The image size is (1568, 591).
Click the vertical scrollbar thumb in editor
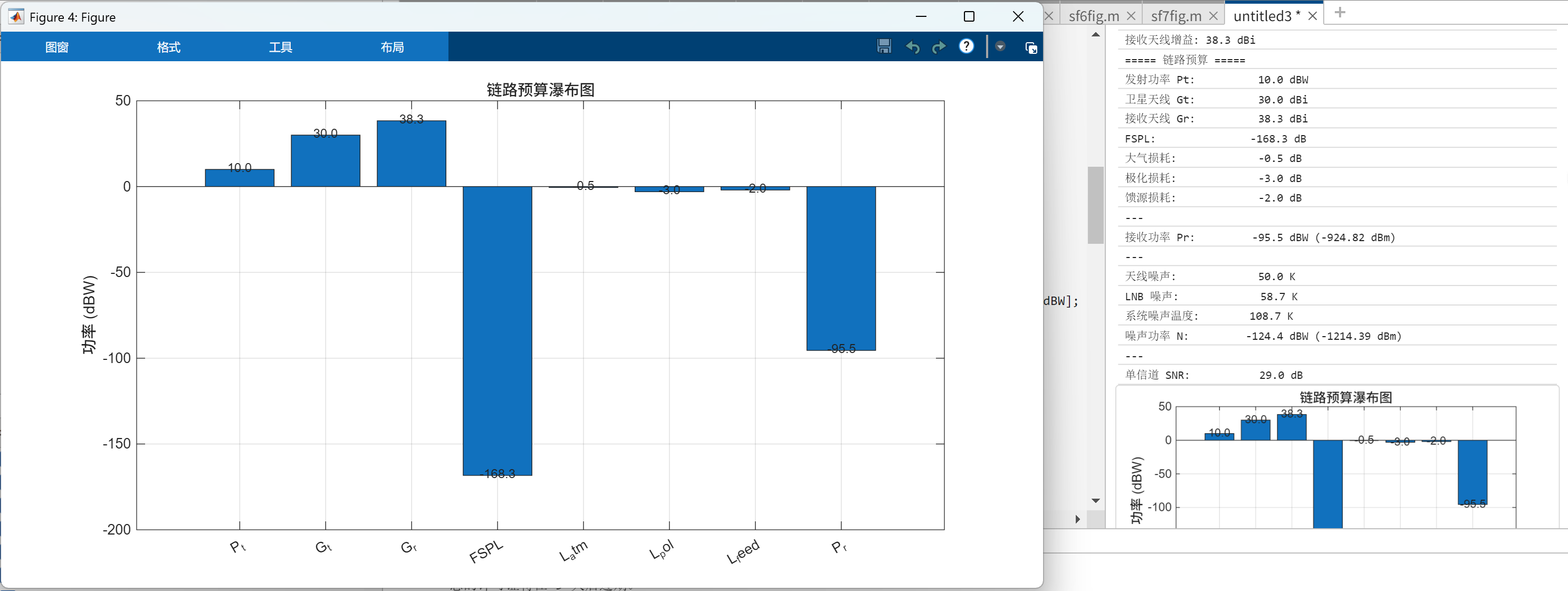click(1096, 205)
